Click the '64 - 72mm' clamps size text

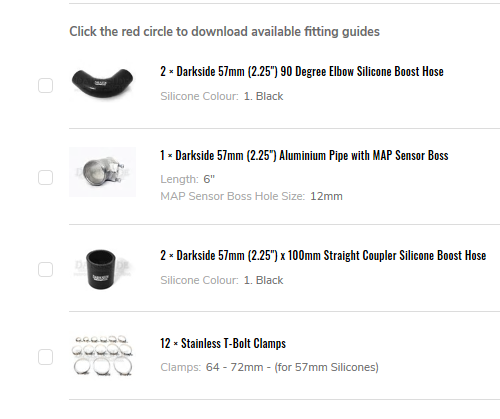pyautogui.click(x=235, y=367)
